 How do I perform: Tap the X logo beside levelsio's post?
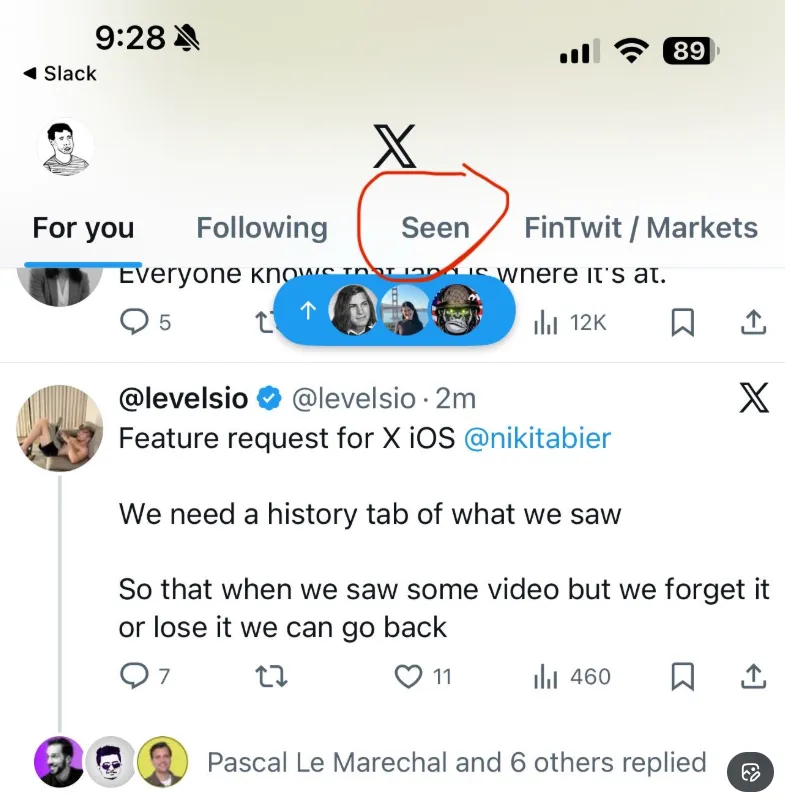754,398
